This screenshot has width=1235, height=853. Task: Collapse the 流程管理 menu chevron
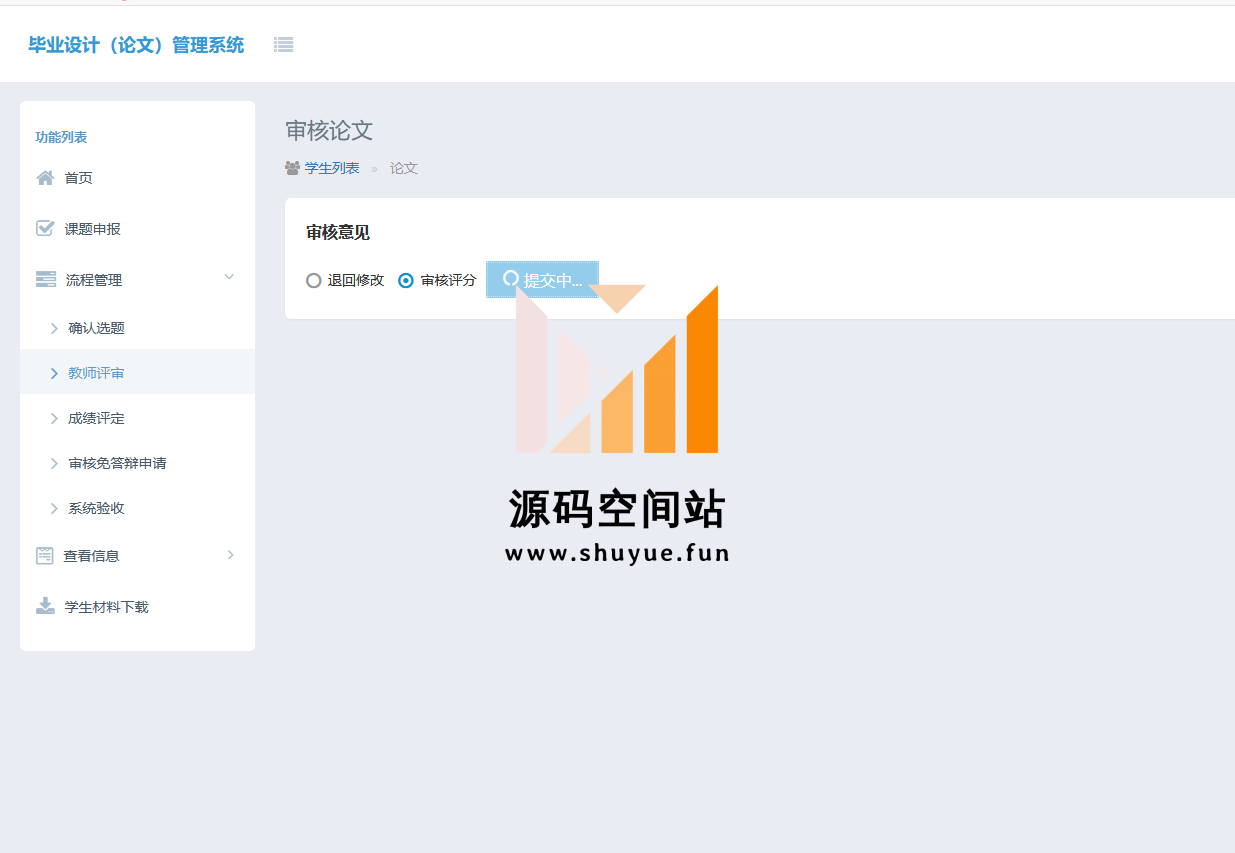(229, 277)
